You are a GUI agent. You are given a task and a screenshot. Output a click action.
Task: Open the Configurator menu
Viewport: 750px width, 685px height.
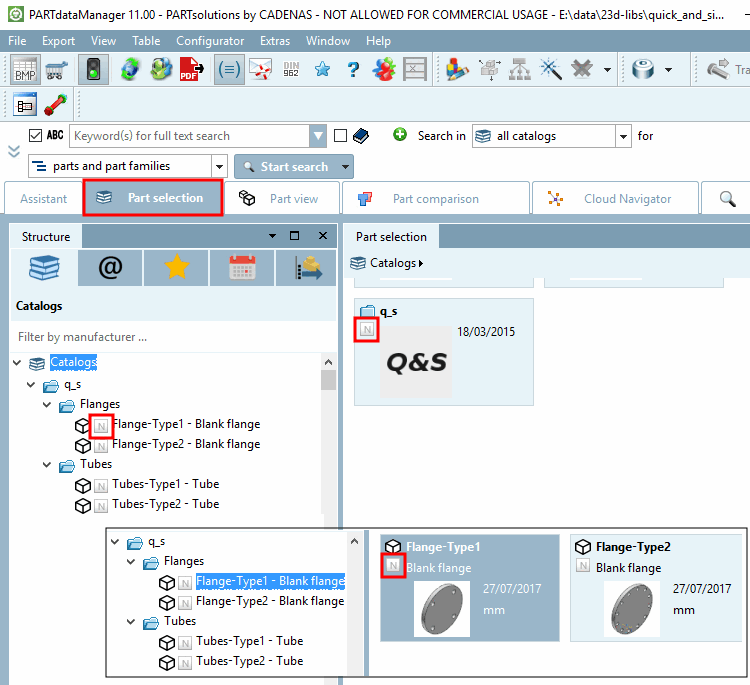click(x=210, y=41)
